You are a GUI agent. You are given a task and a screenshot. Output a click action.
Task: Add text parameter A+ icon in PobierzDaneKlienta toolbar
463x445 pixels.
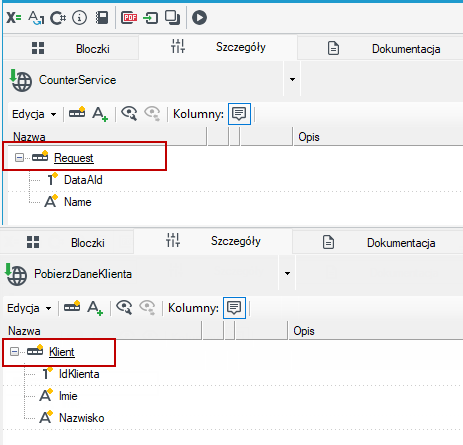[95, 308]
